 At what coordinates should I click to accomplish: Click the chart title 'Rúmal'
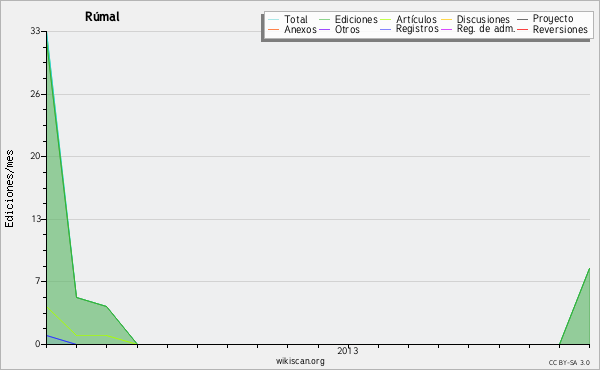click(102, 17)
